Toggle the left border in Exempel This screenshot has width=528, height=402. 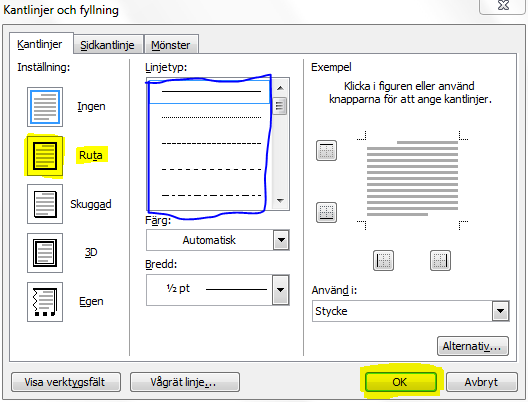pyautogui.click(x=384, y=260)
